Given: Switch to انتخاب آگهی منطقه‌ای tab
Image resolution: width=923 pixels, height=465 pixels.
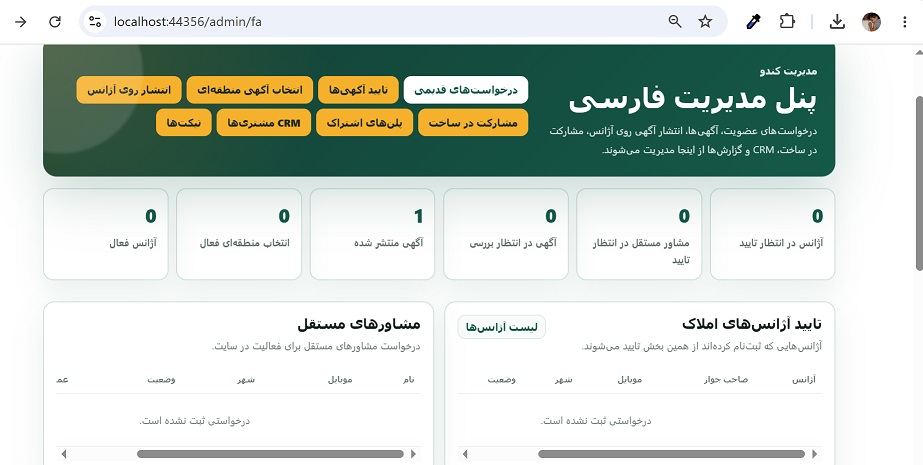Looking at the screenshot, I should click(x=250, y=90).
